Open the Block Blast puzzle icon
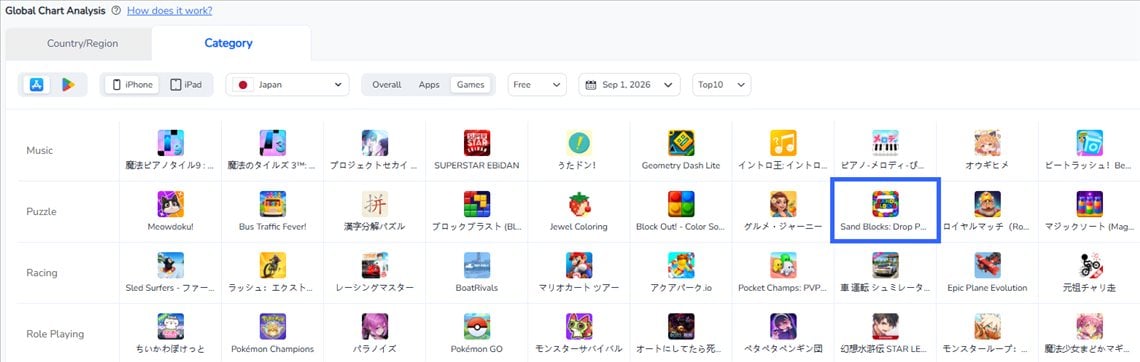This screenshot has height=362, width=1140. pos(477,204)
